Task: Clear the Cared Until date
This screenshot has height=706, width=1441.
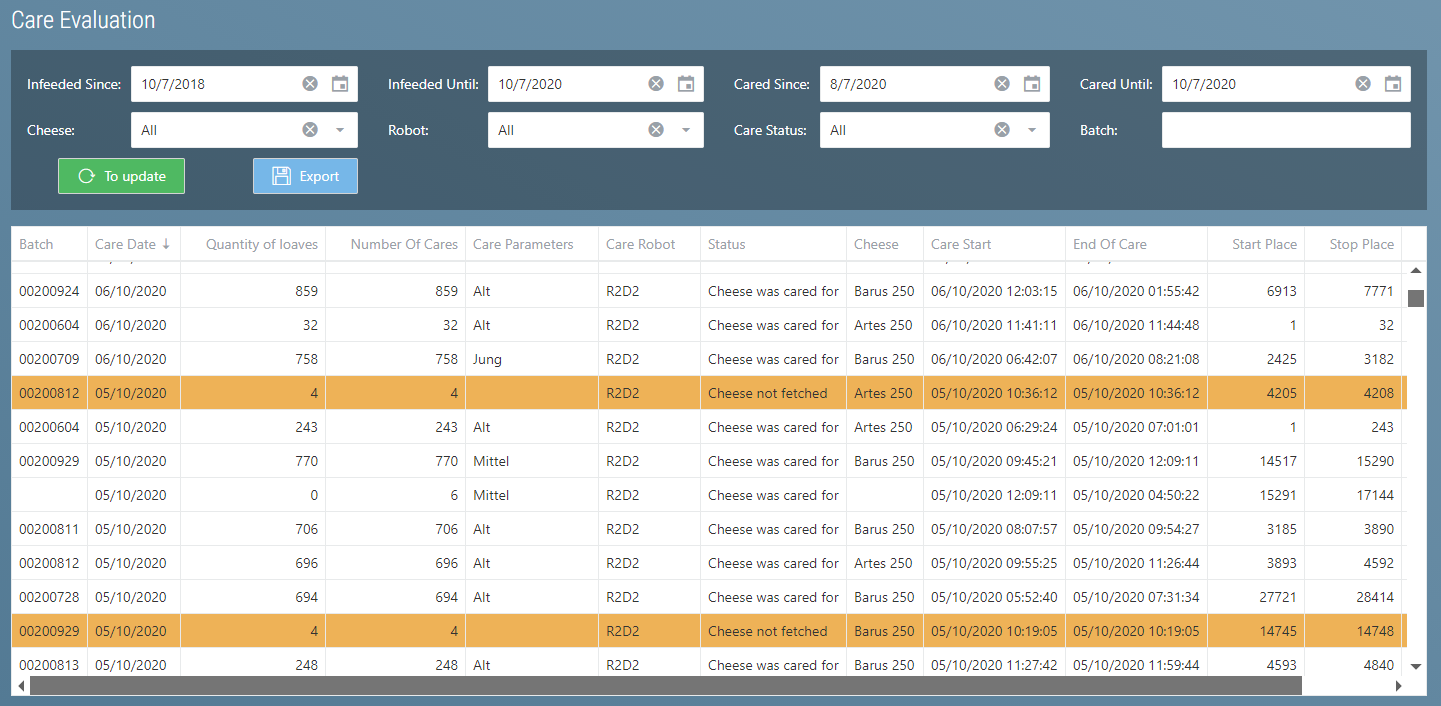Action: (1363, 84)
